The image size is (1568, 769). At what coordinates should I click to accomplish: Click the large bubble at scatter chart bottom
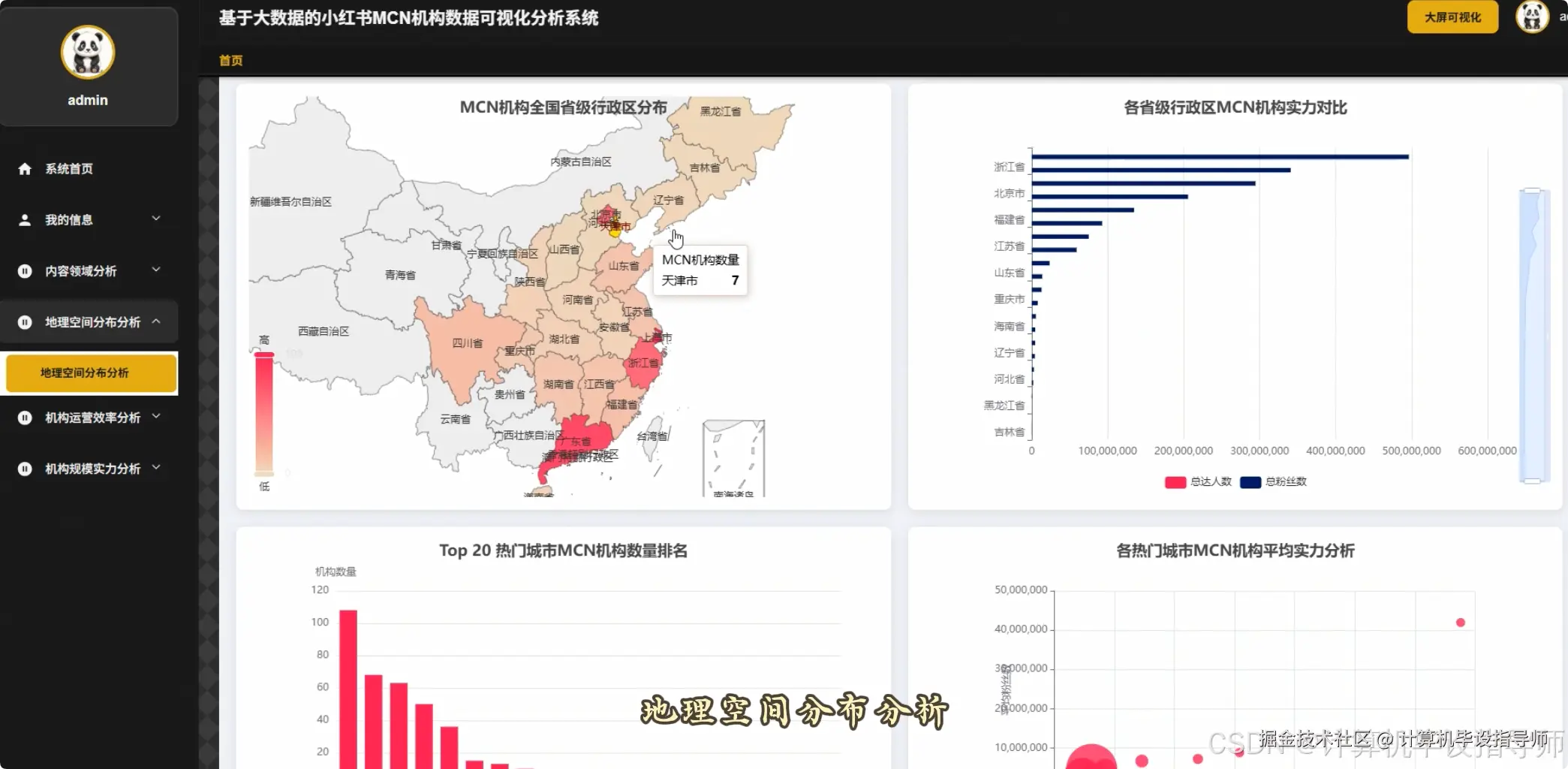coord(1091,757)
